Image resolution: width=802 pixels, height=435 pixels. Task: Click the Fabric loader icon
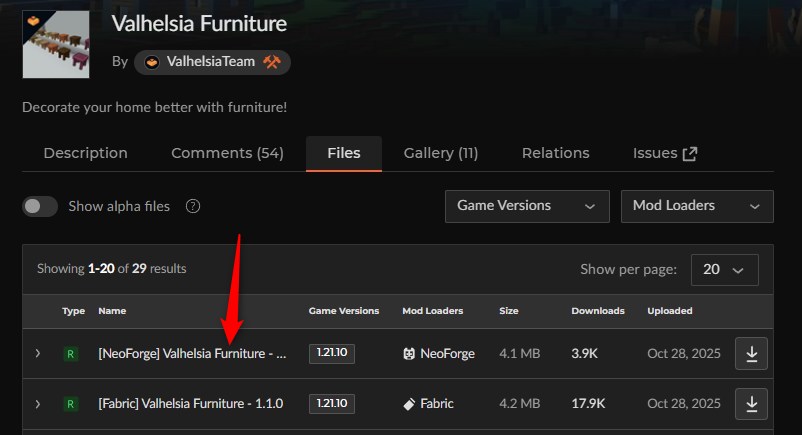pyautogui.click(x=409, y=404)
